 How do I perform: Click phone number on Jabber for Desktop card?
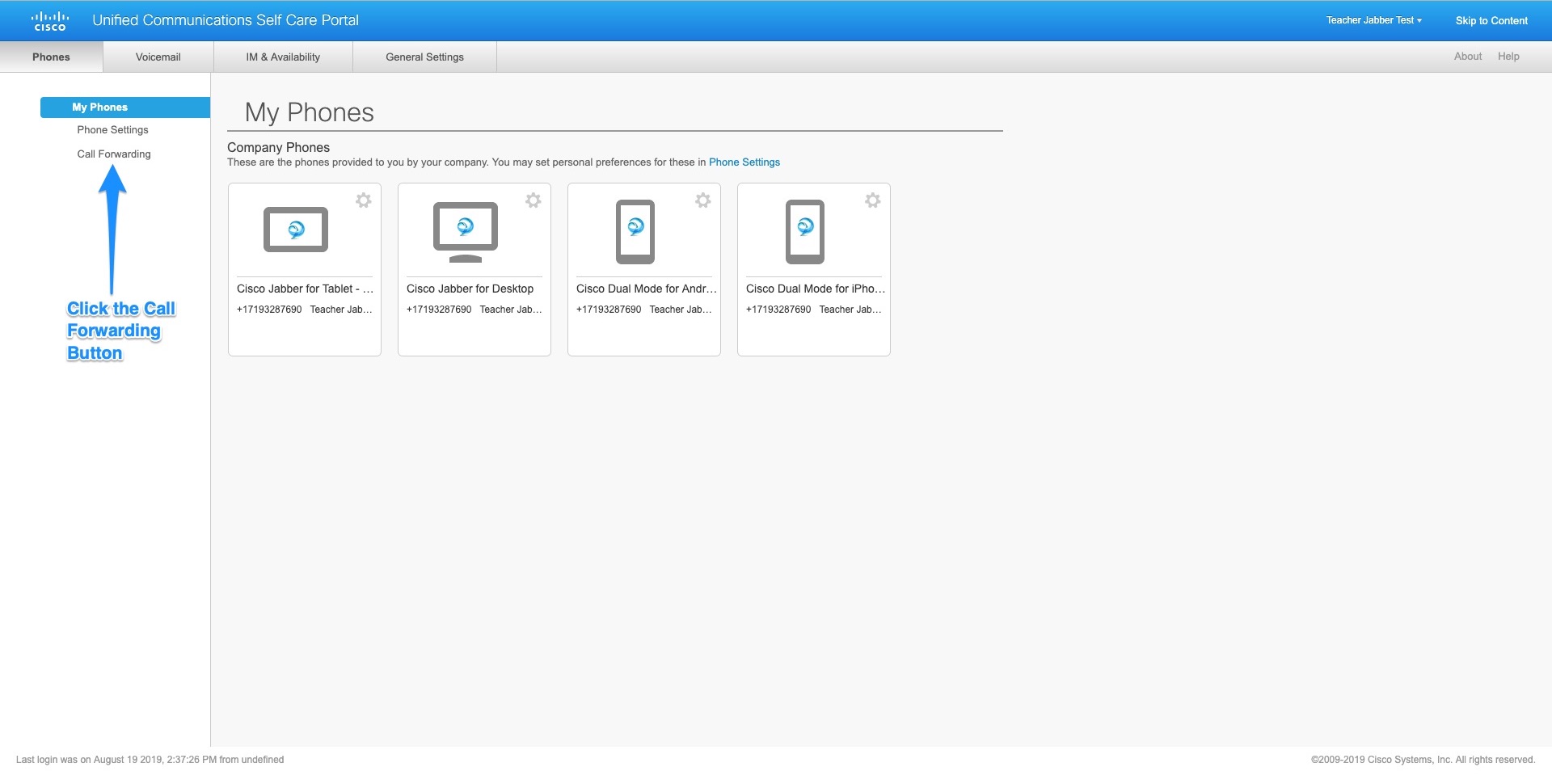click(439, 310)
